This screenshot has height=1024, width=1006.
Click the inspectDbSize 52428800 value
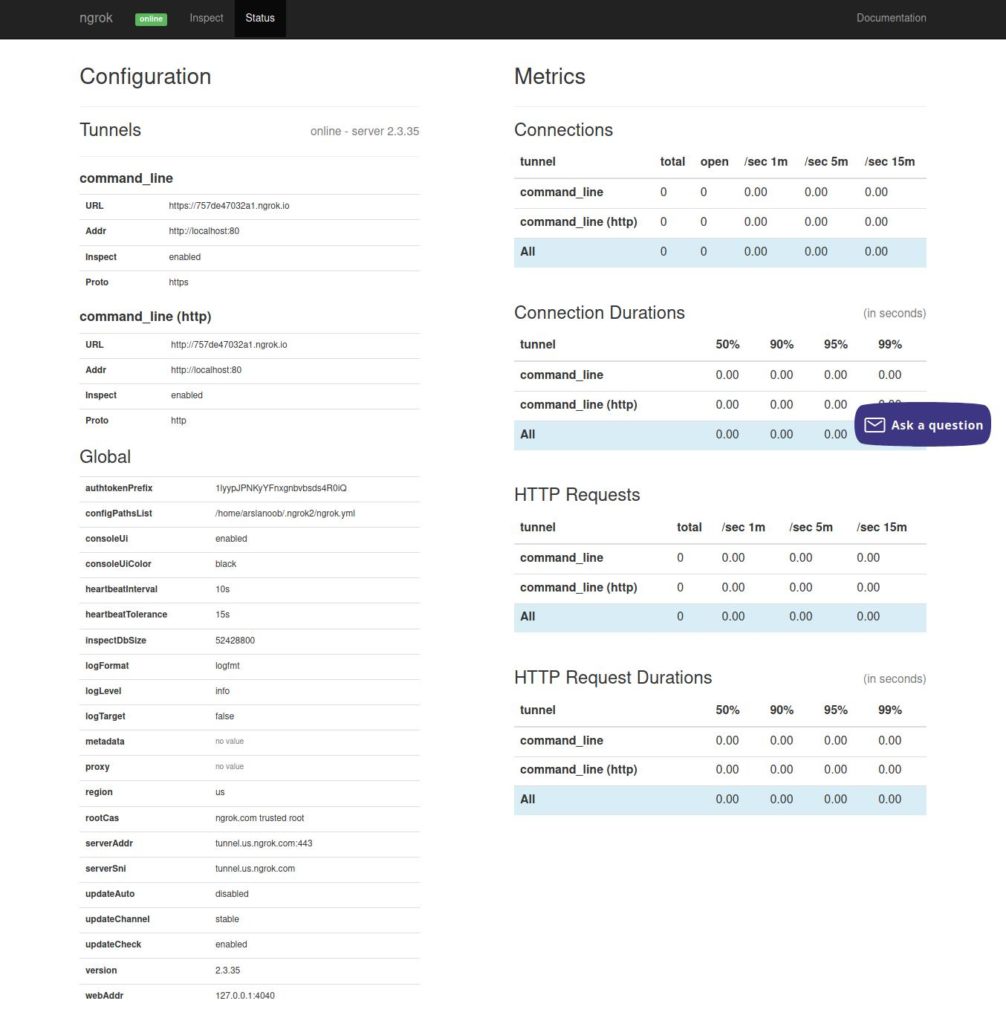(235, 640)
